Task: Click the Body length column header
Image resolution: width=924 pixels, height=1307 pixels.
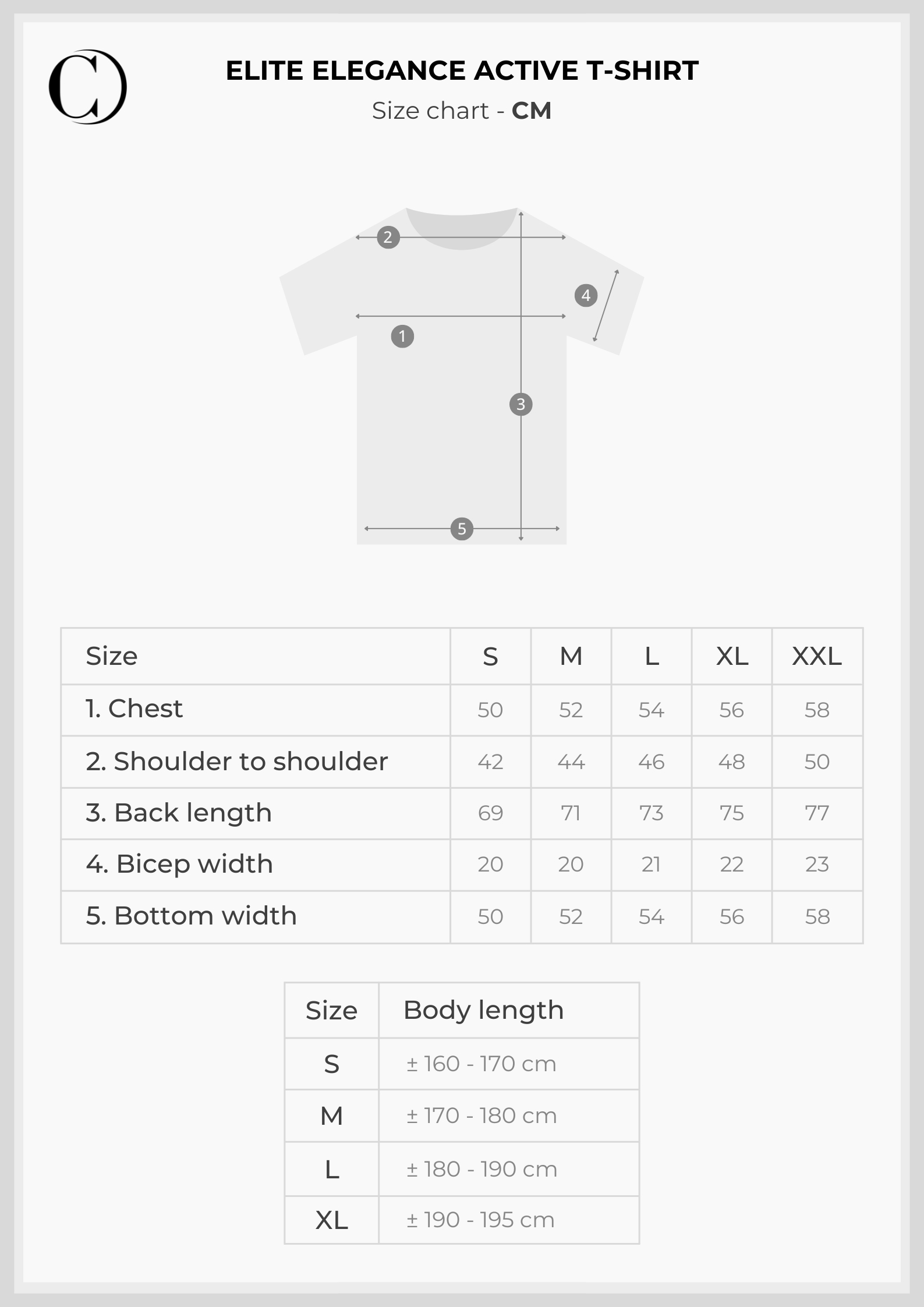Action: [483, 1011]
